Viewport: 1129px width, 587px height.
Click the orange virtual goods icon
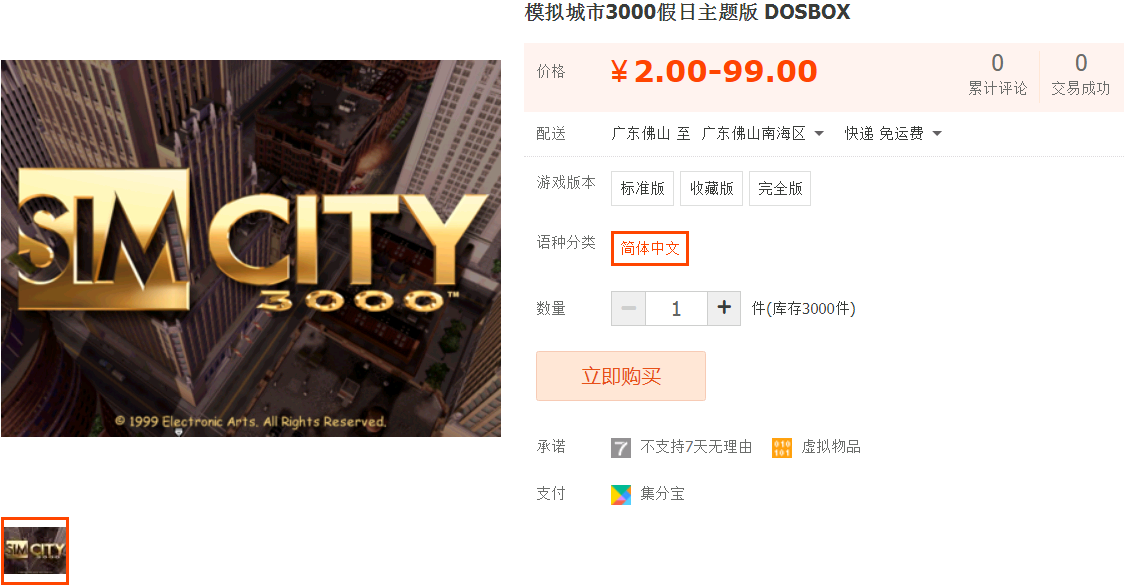[782, 448]
